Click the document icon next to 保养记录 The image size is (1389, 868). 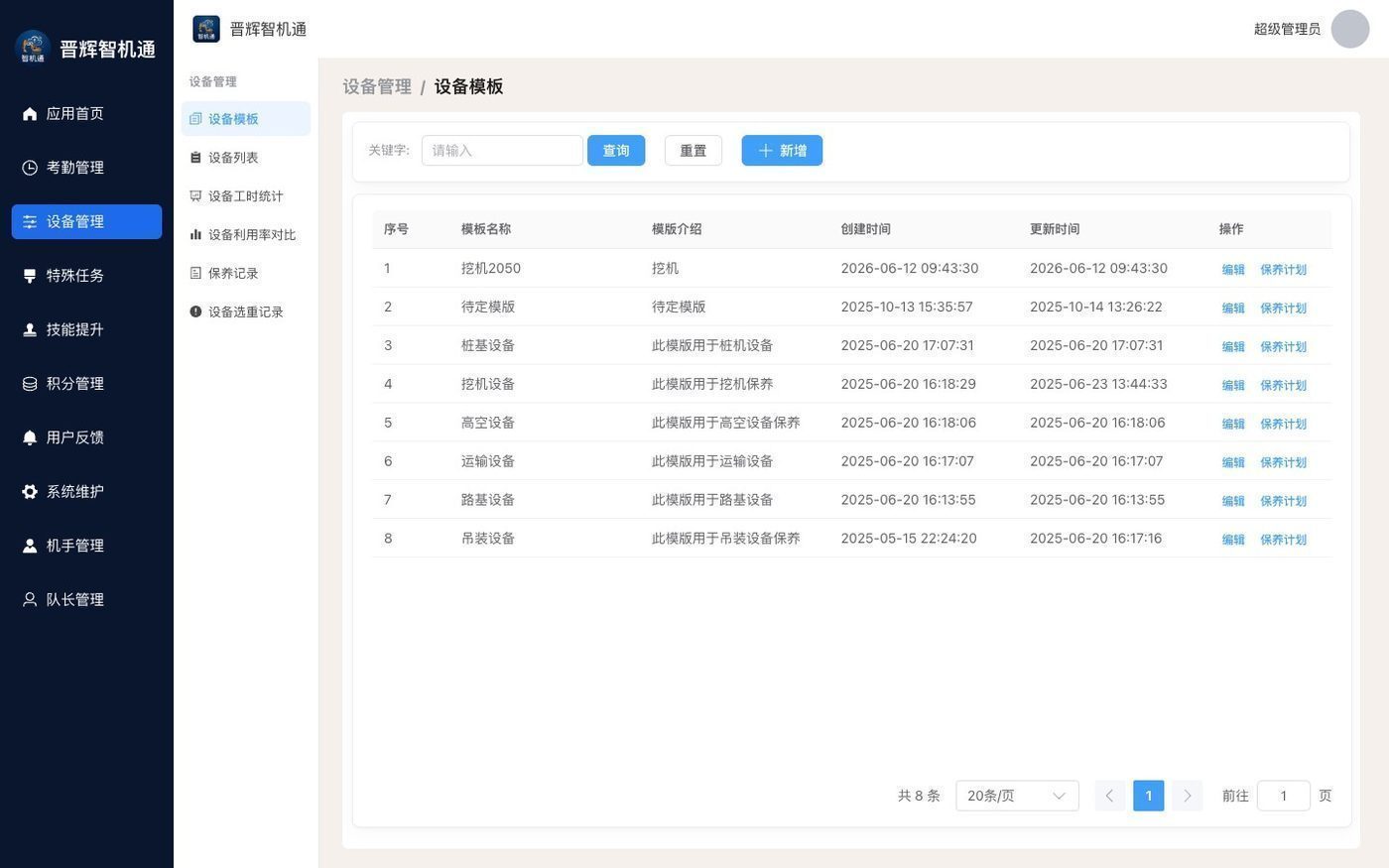coord(195,274)
